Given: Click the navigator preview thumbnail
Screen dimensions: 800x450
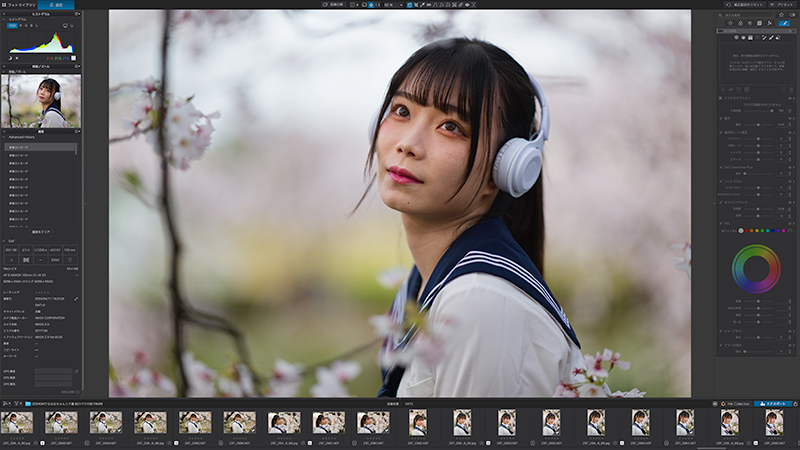Looking at the screenshot, I should click(x=41, y=101).
